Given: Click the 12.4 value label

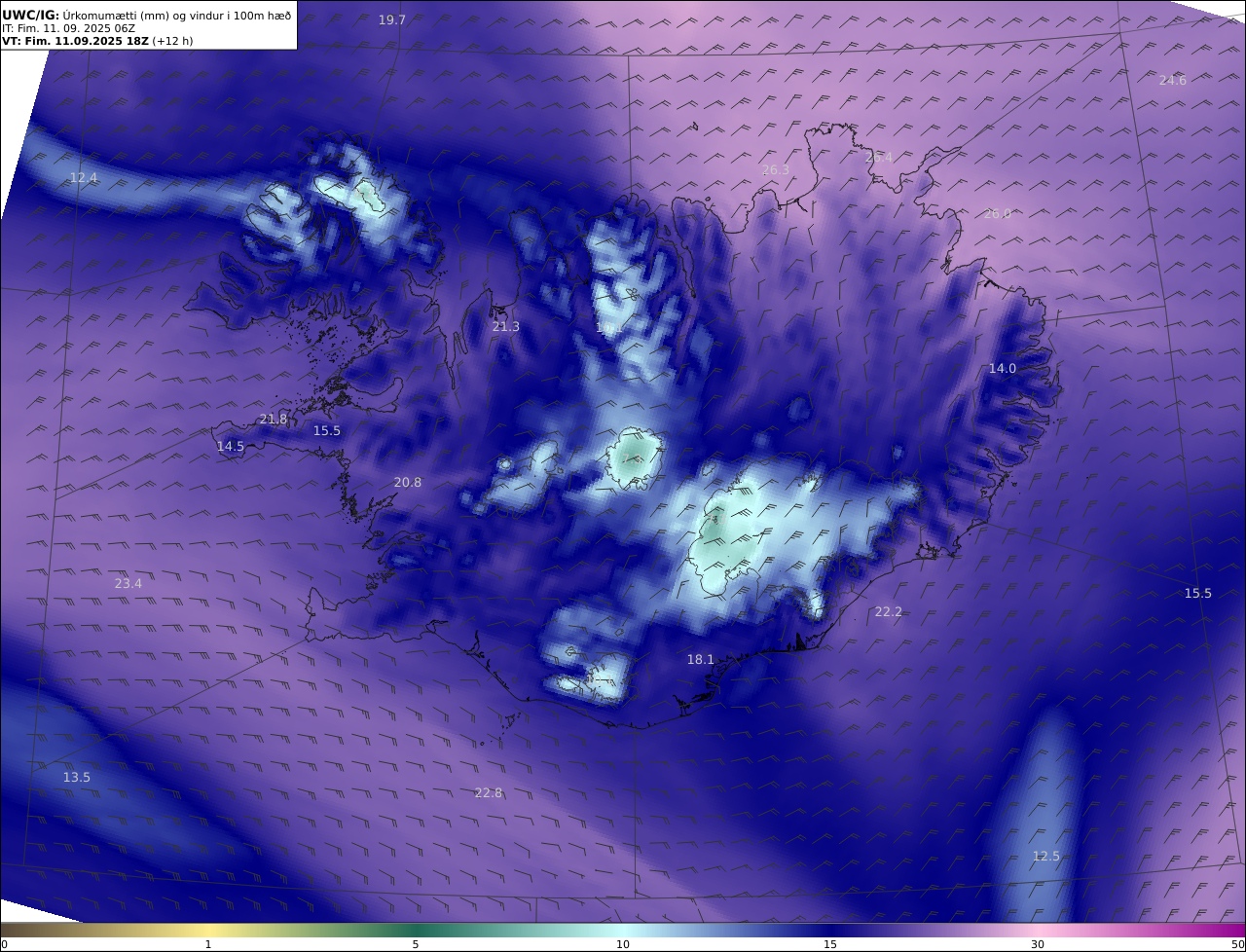Looking at the screenshot, I should point(84,178).
